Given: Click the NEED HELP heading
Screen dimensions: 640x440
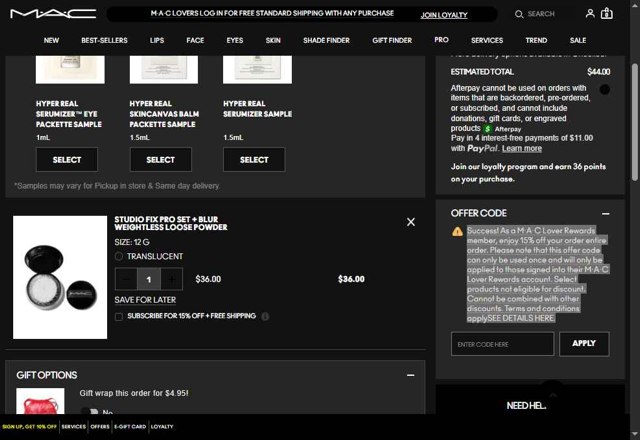Looking at the screenshot, I should click(526, 406).
